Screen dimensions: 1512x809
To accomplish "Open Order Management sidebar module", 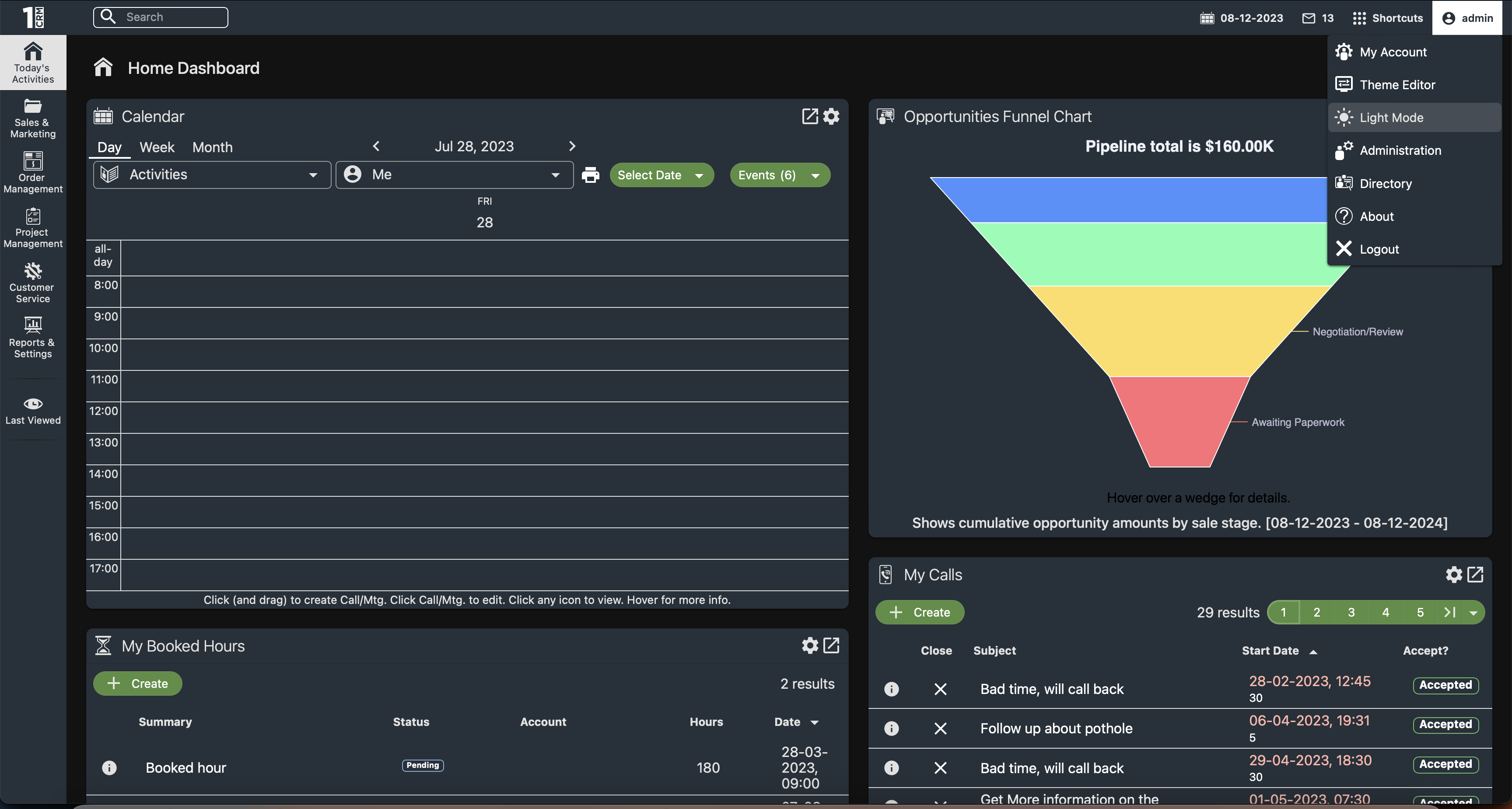I will click(x=33, y=172).
